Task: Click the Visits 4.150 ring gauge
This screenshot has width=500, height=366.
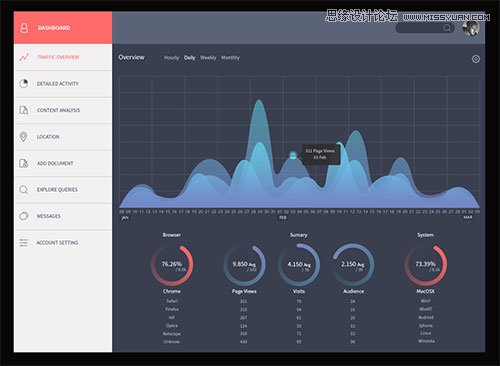Action: [x=299, y=265]
